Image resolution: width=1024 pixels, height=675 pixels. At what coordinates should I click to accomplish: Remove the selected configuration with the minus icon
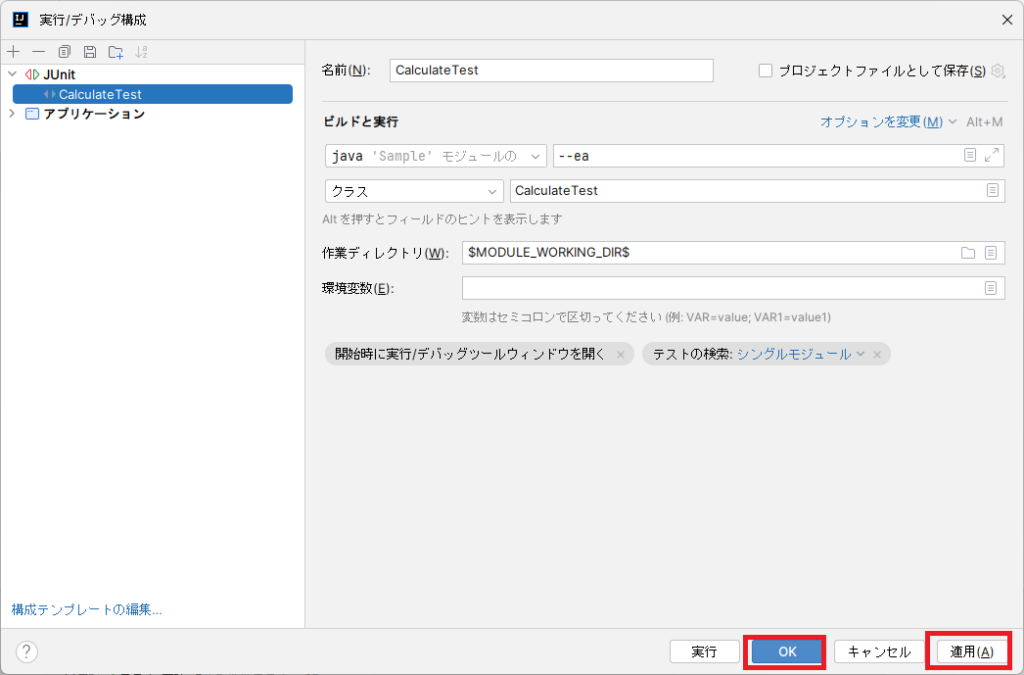(x=39, y=52)
